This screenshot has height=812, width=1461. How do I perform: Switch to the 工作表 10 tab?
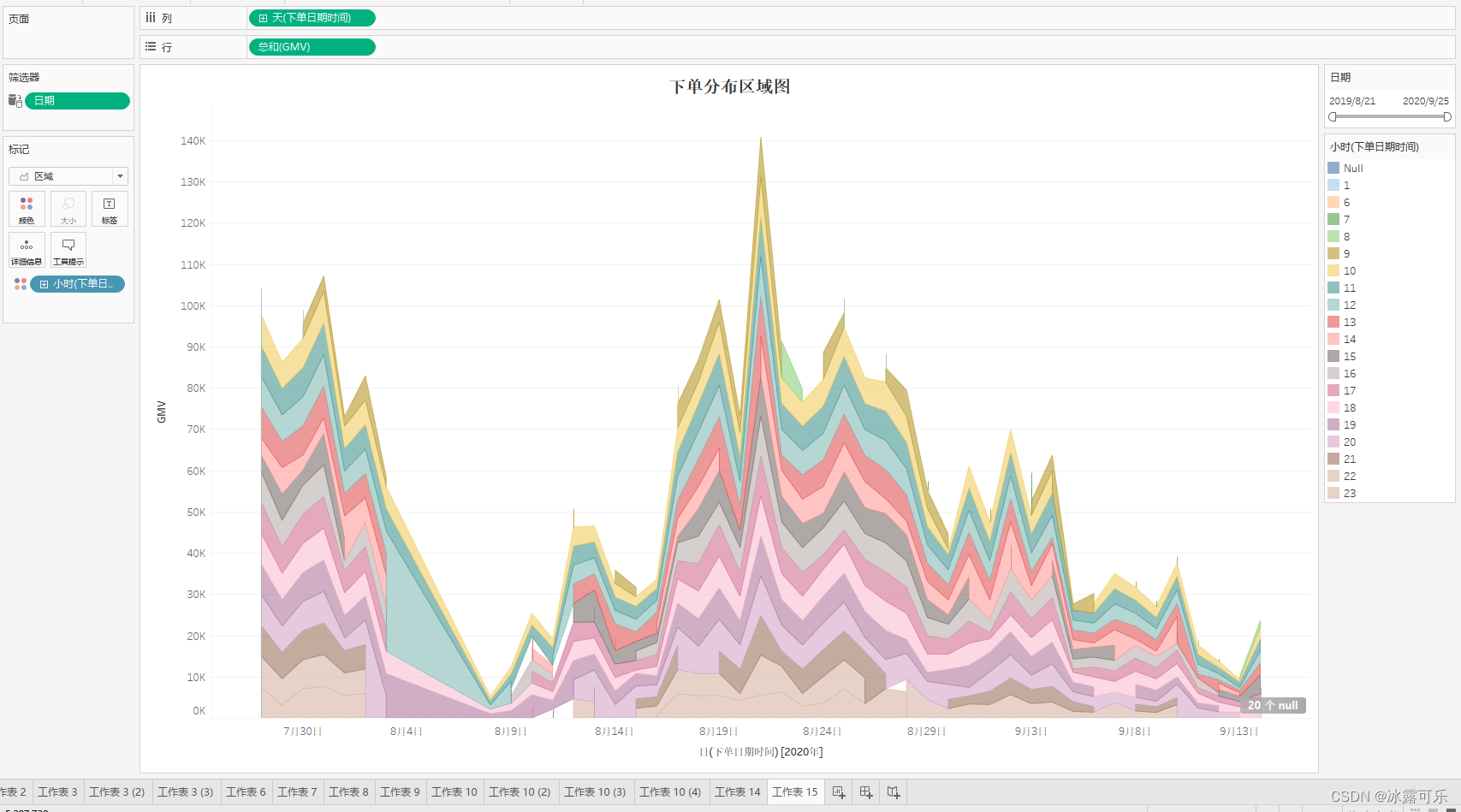coord(454,792)
